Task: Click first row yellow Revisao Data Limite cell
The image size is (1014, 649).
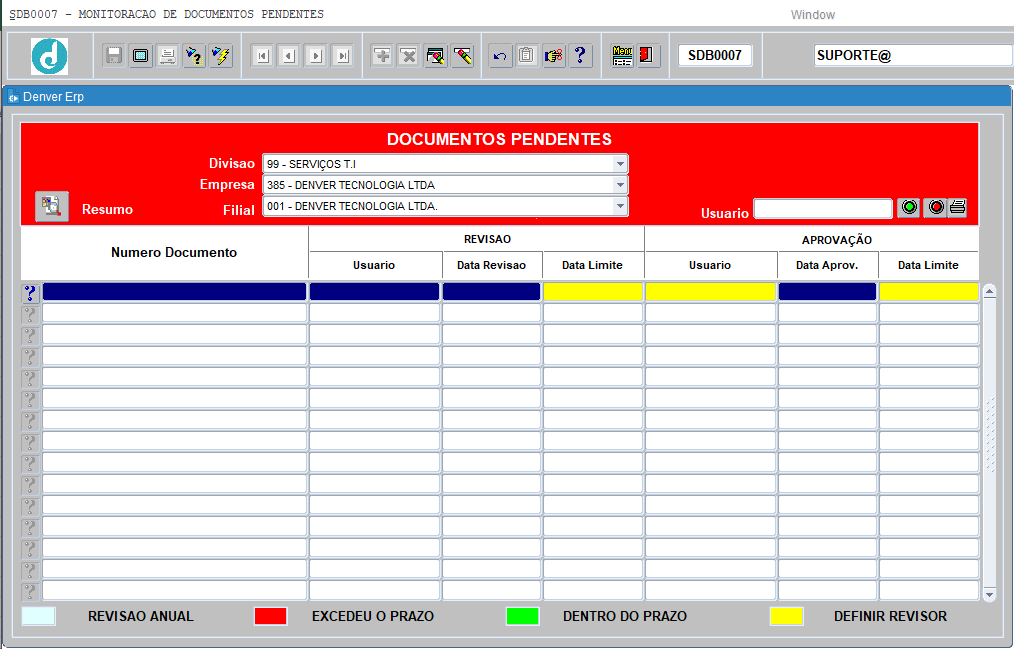Action: click(x=593, y=292)
